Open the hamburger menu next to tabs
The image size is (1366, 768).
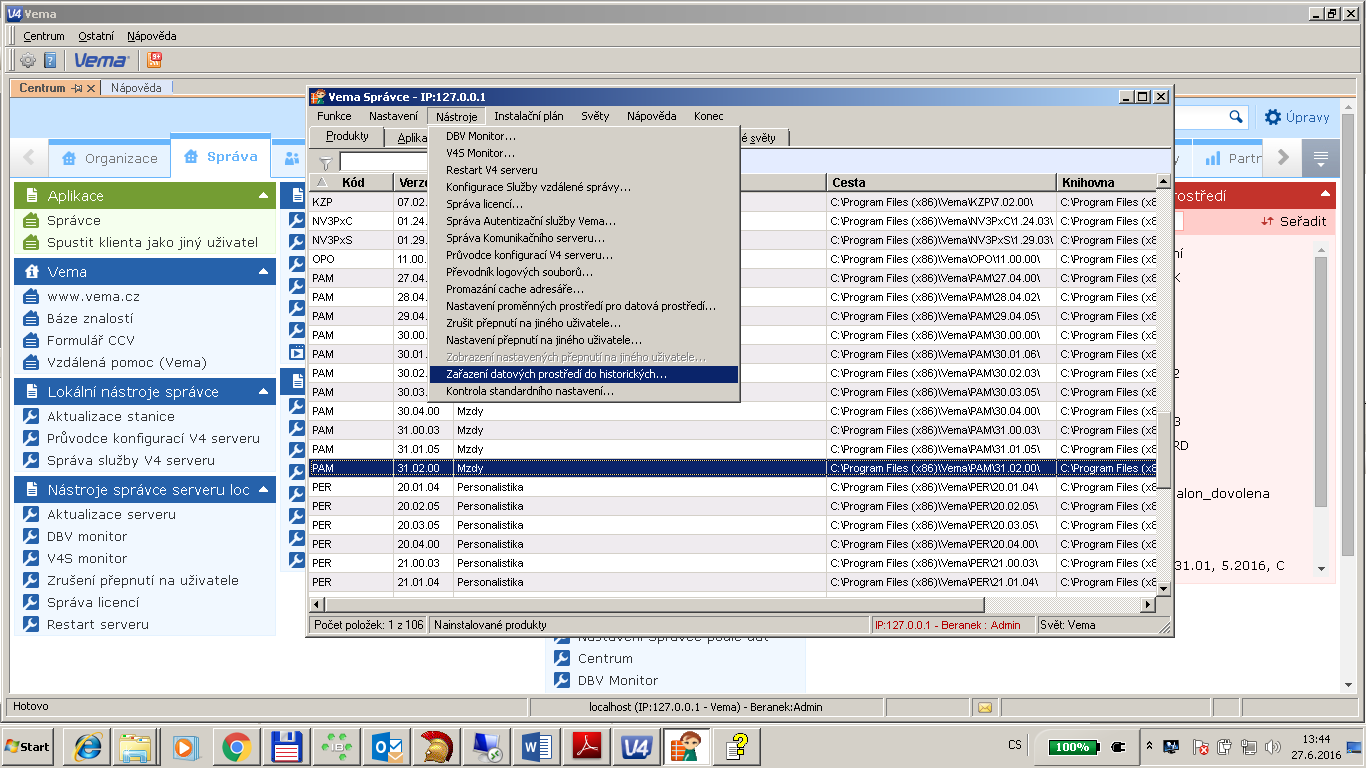point(1320,158)
